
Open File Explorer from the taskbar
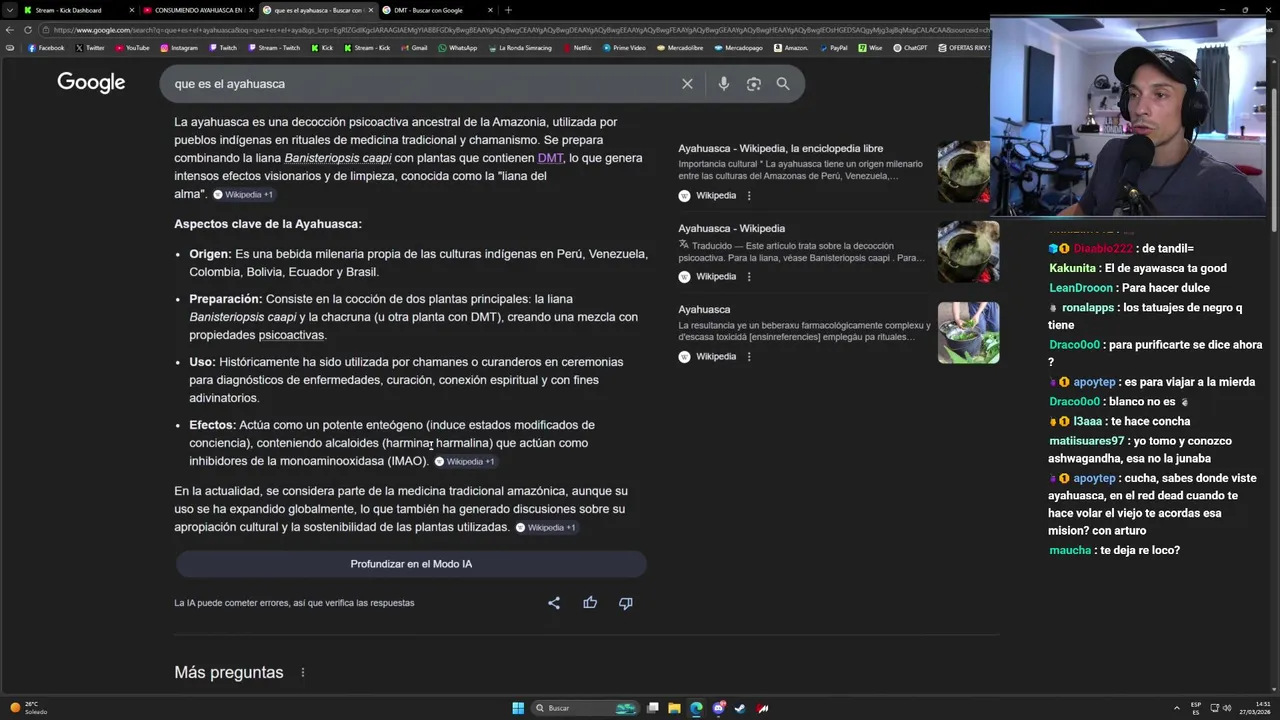(674, 708)
